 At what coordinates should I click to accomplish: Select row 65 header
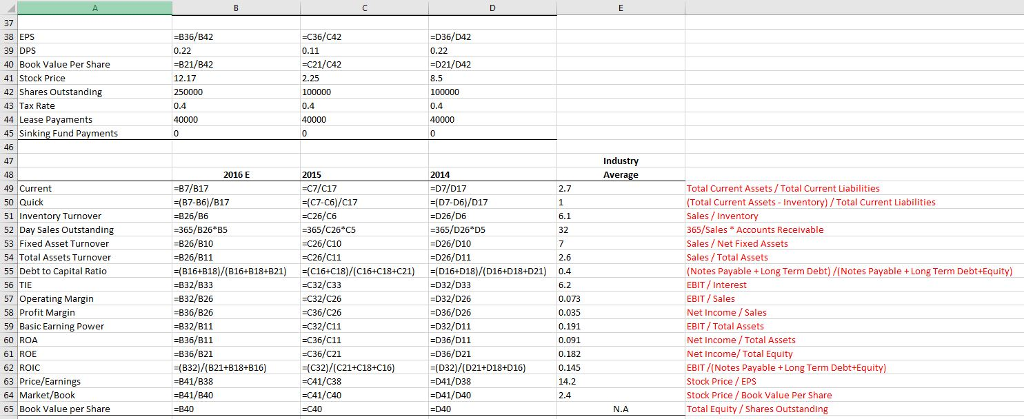click(x=8, y=409)
